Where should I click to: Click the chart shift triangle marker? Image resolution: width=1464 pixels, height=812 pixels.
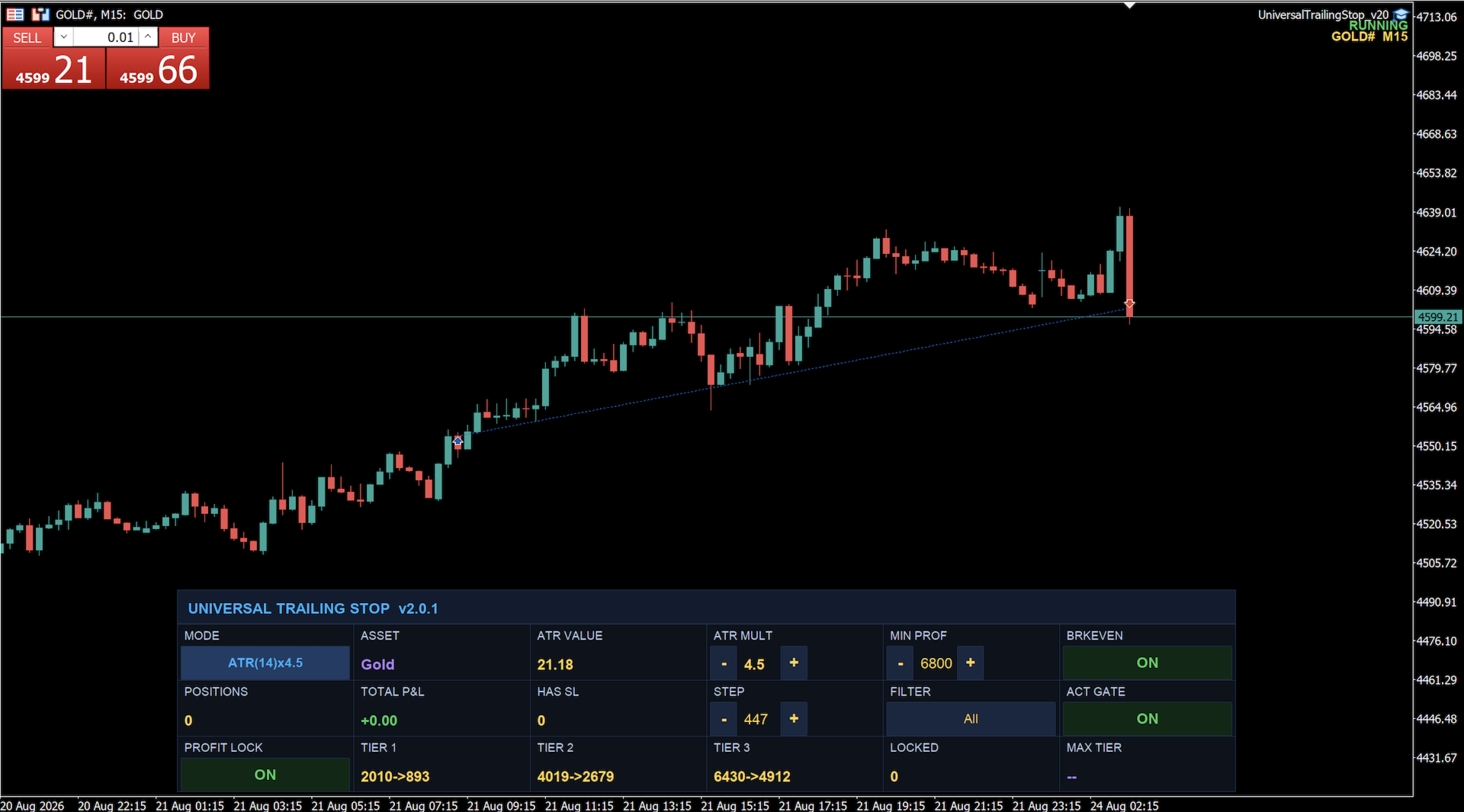tap(1129, 5)
